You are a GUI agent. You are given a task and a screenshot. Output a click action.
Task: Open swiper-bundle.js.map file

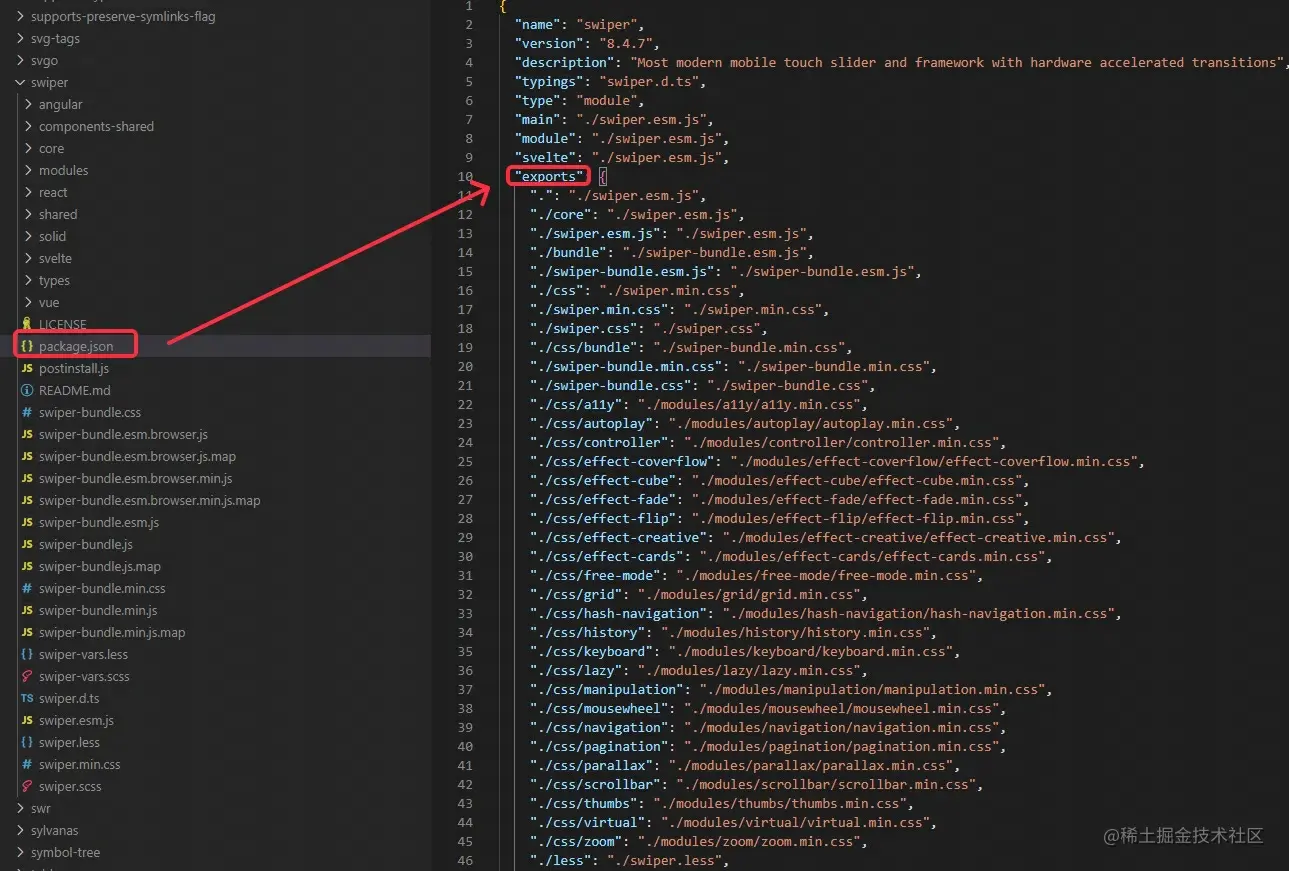click(100, 566)
